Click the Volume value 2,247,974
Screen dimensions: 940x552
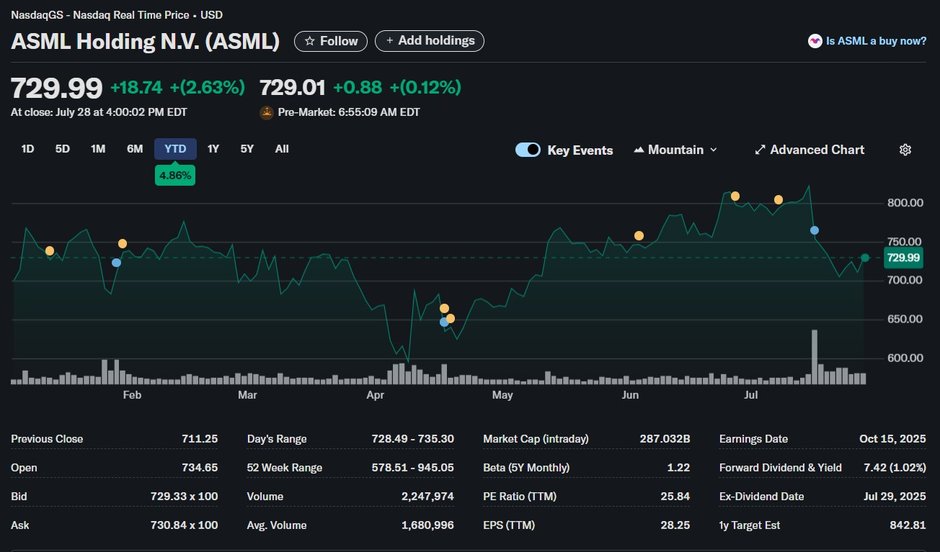point(427,496)
